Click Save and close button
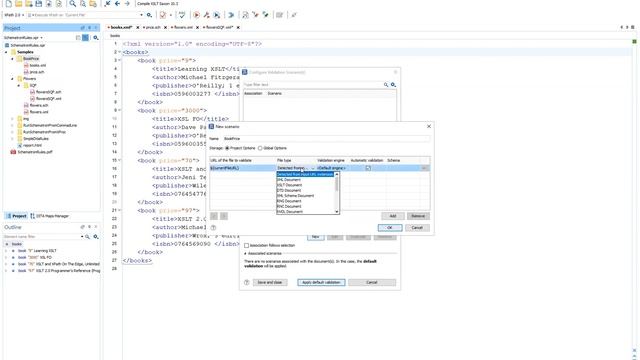Image resolution: width=640 pixels, height=360 pixels. pyautogui.click(x=270, y=282)
